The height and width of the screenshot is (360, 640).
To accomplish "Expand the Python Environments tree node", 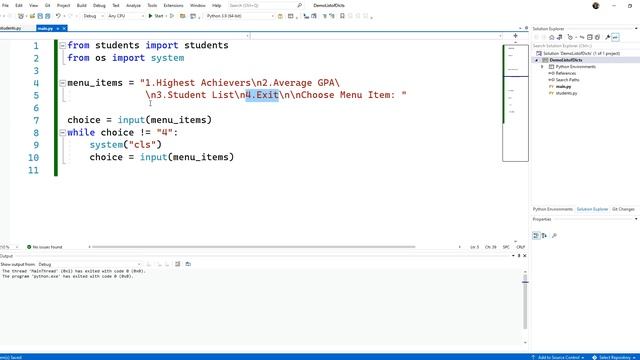I will tap(542, 67).
